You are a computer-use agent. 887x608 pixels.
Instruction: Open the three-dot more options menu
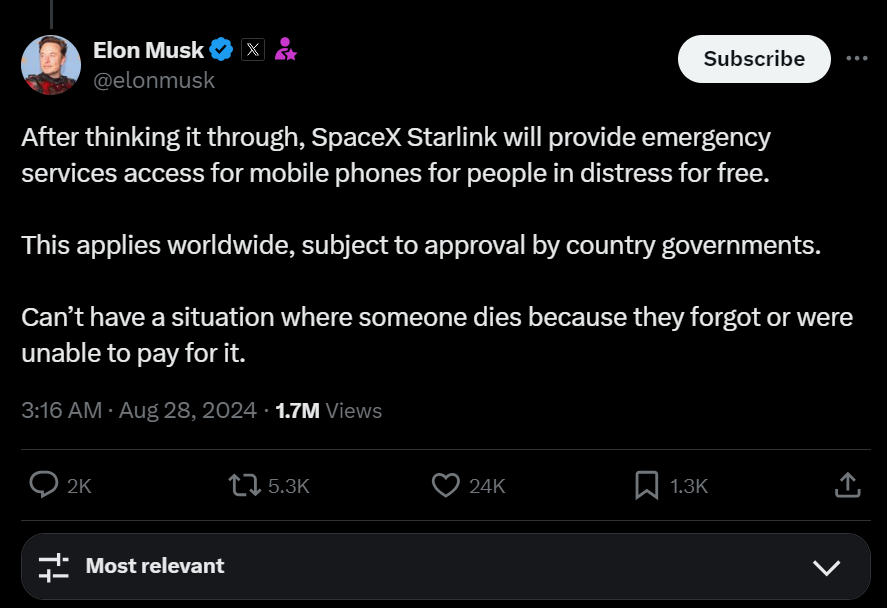(x=857, y=58)
